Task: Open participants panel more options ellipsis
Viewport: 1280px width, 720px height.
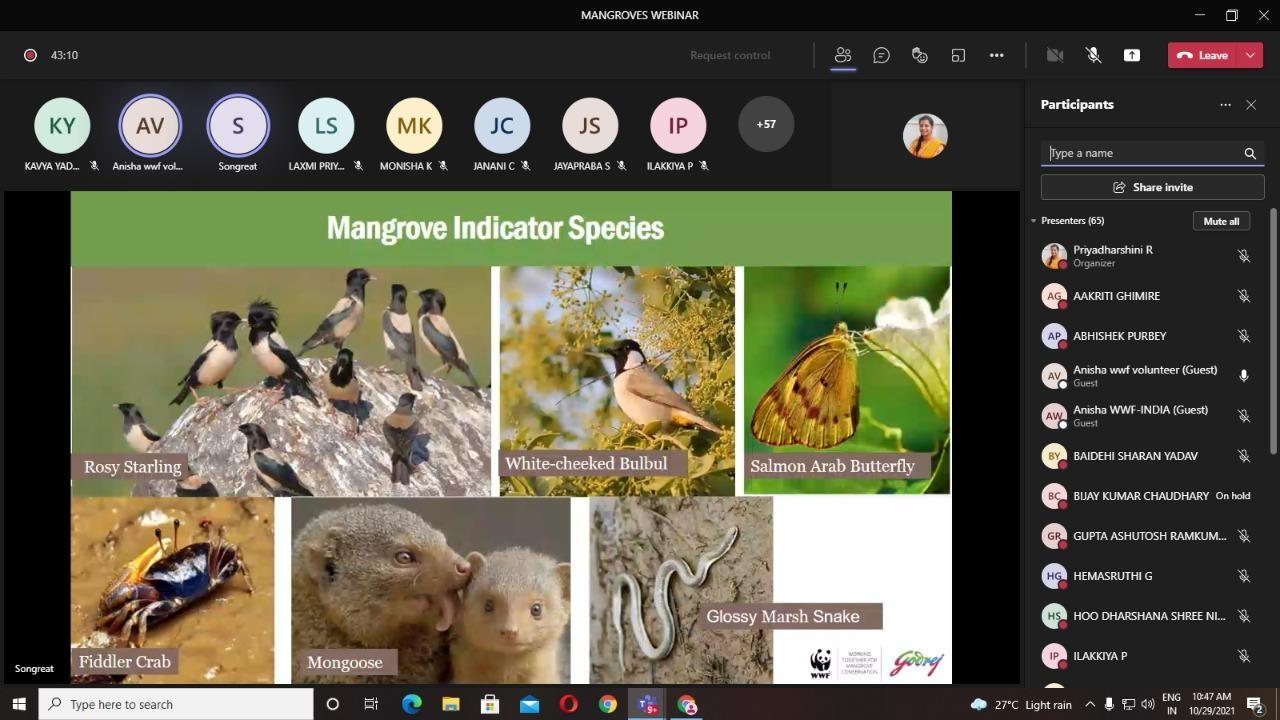Action: click(x=1225, y=105)
